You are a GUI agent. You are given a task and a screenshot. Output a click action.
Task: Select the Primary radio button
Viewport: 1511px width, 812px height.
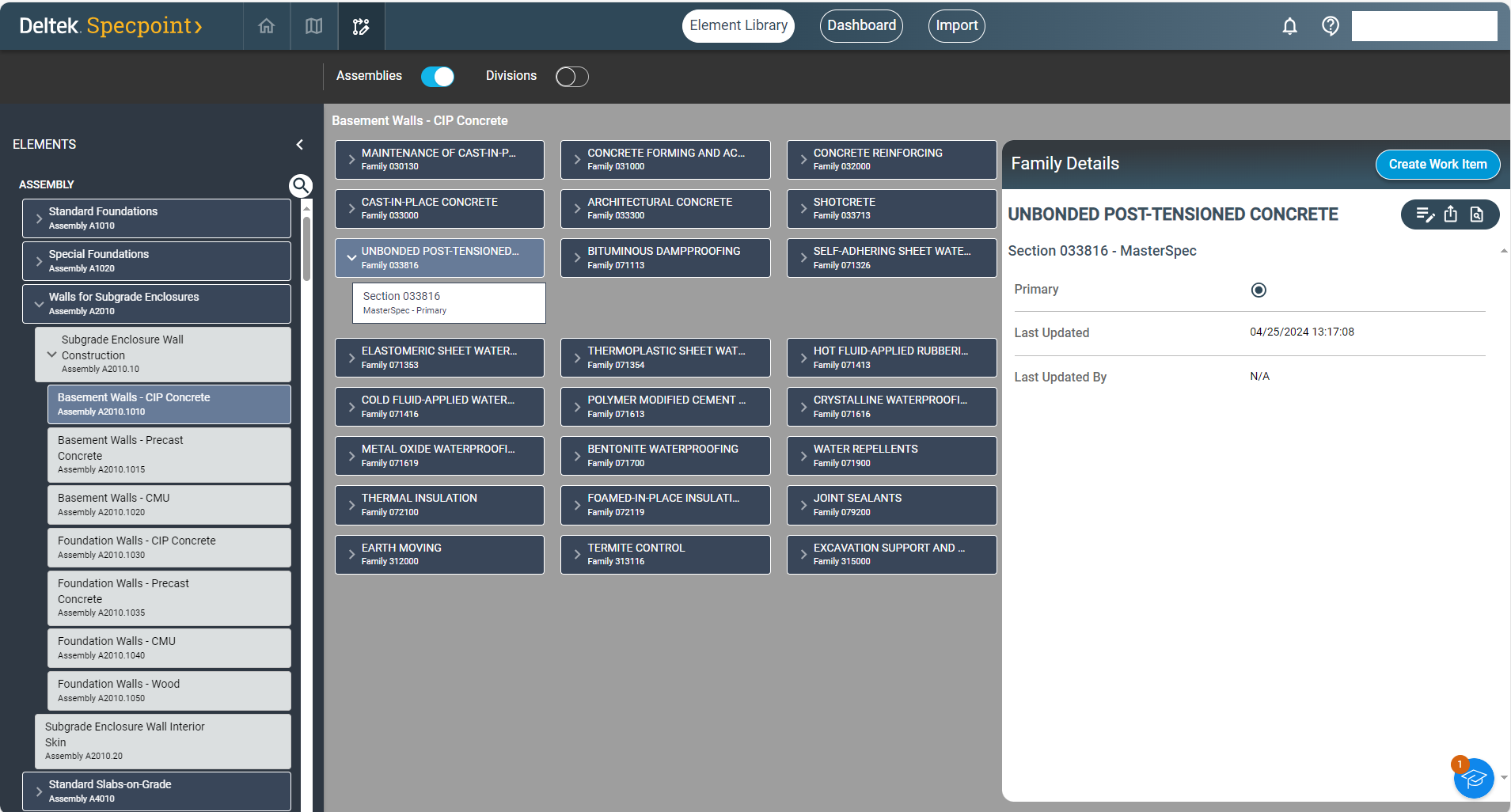[1259, 290]
